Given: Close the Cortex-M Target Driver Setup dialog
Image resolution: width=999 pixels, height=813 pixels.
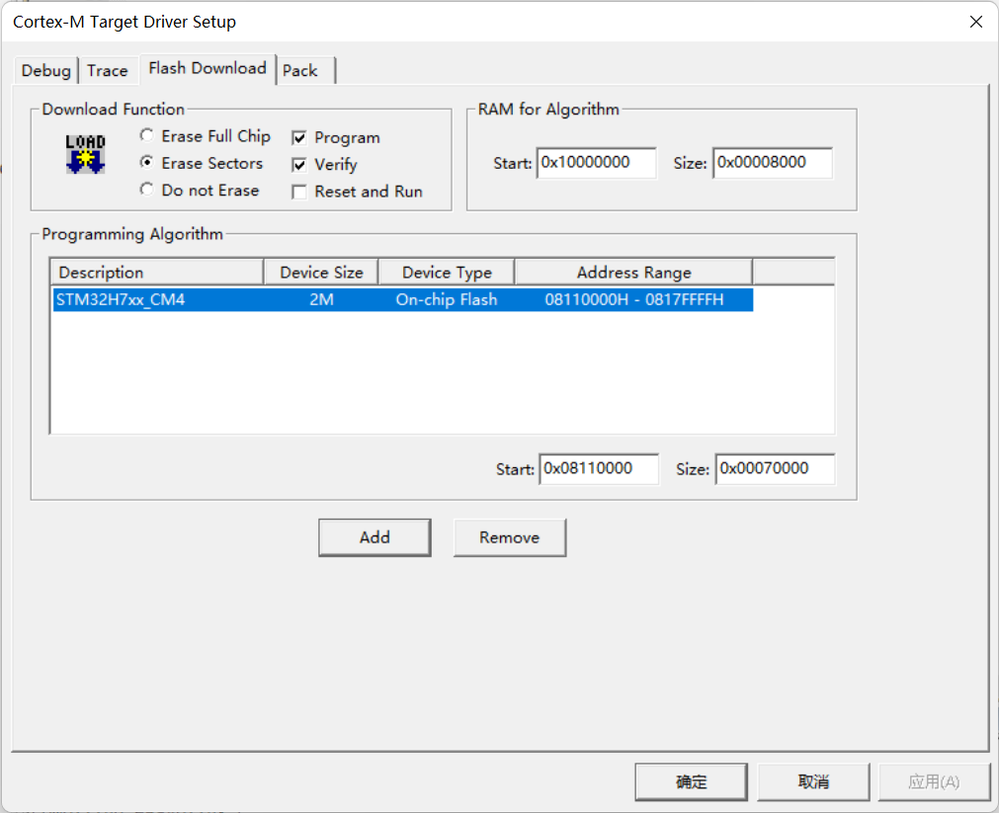Looking at the screenshot, I should click(975, 22).
